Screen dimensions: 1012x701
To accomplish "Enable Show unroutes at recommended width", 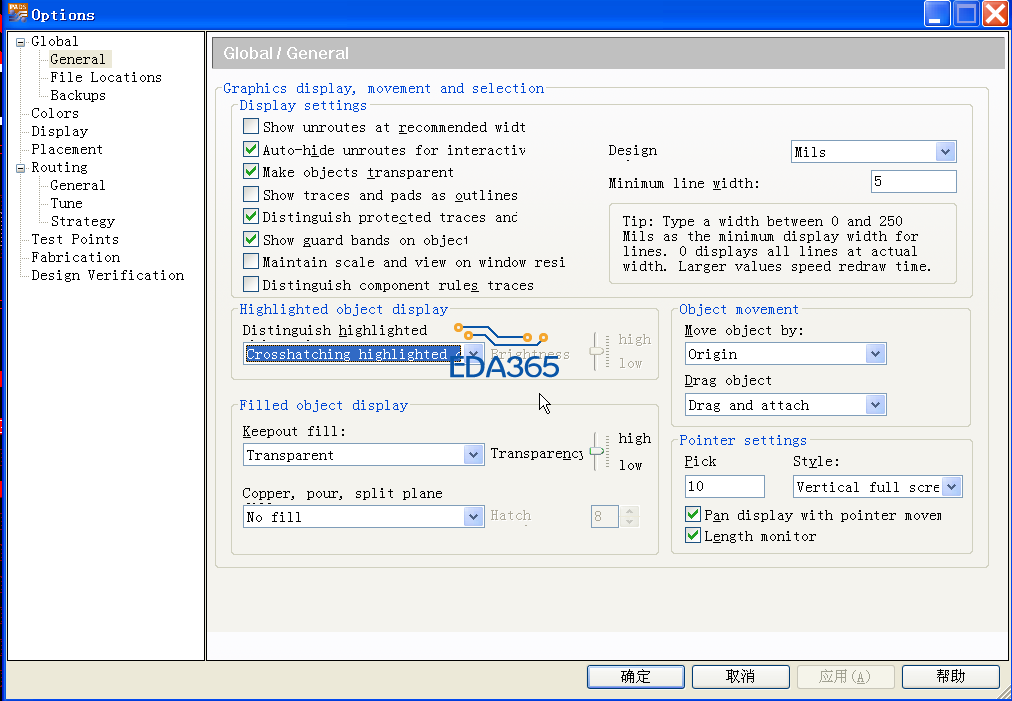I will point(251,127).
